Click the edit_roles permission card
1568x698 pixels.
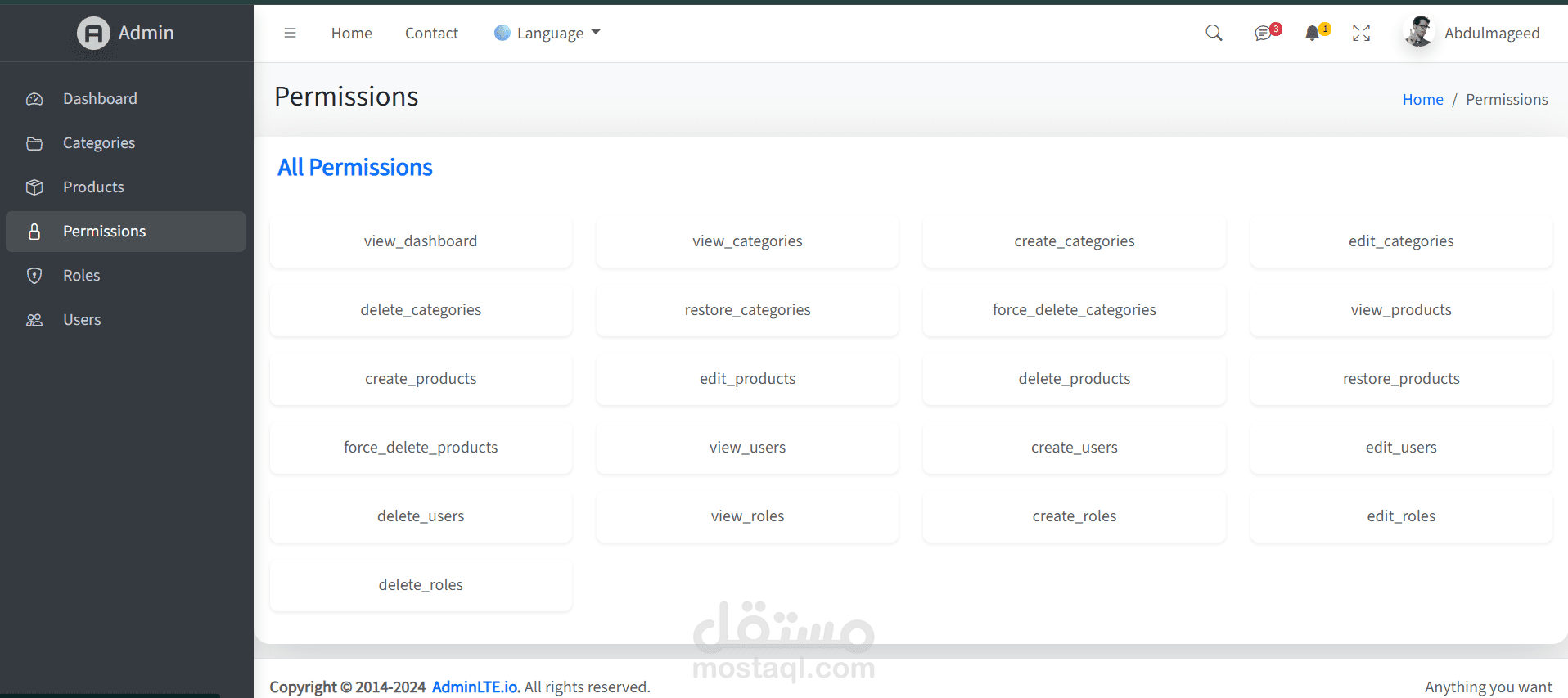coord(1401,516)
